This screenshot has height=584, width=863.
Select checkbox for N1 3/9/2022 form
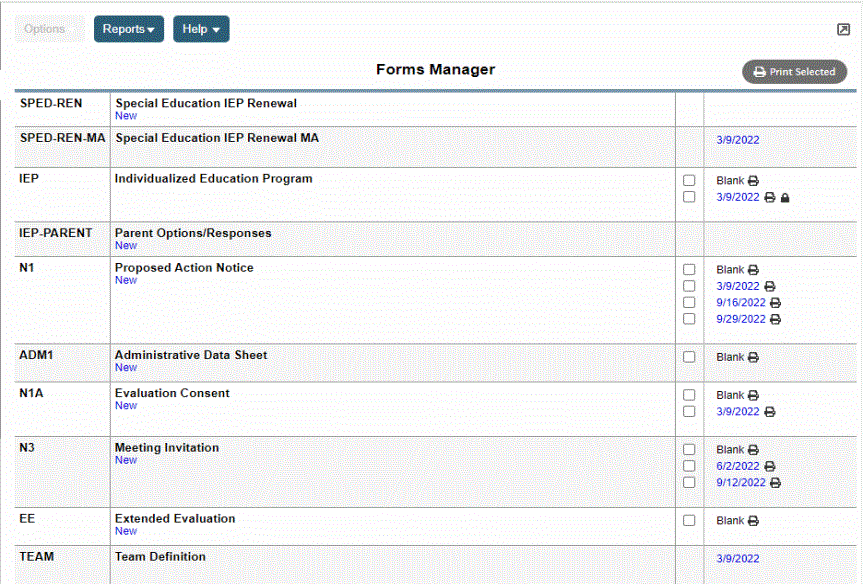pyautogui.click(x=689, y=286)
